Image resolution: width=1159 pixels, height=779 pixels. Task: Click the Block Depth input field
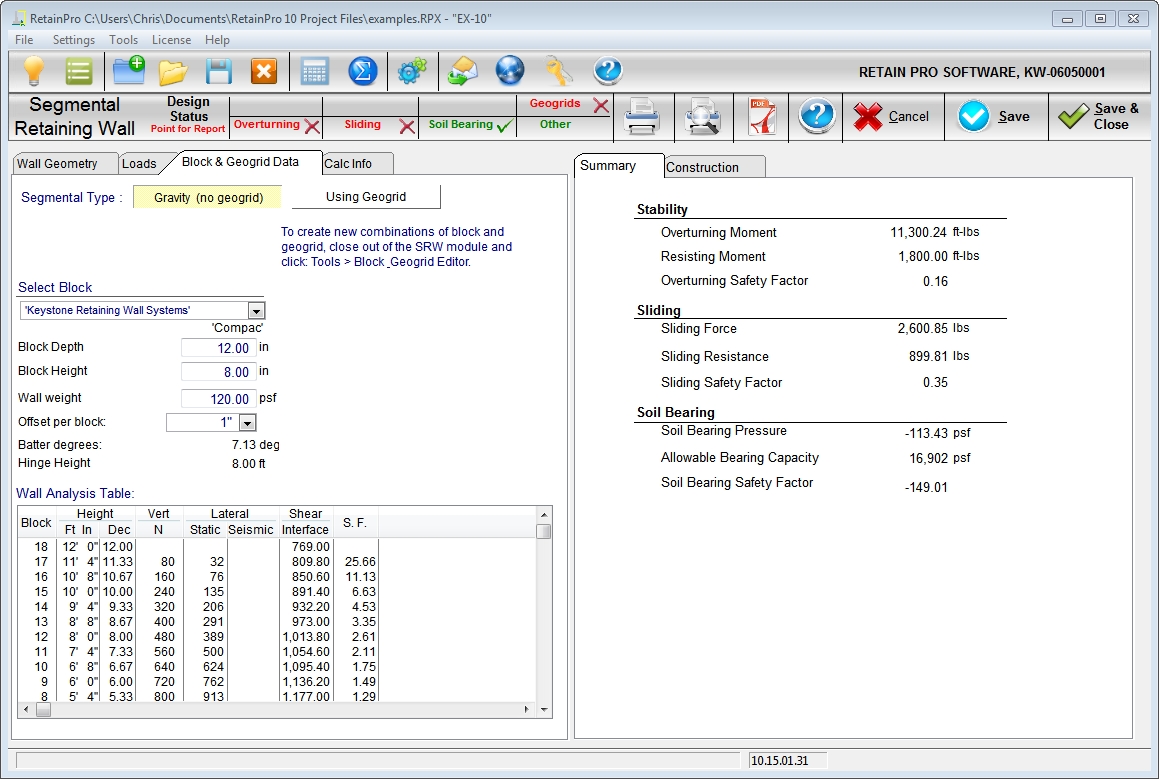pos(219,348)
